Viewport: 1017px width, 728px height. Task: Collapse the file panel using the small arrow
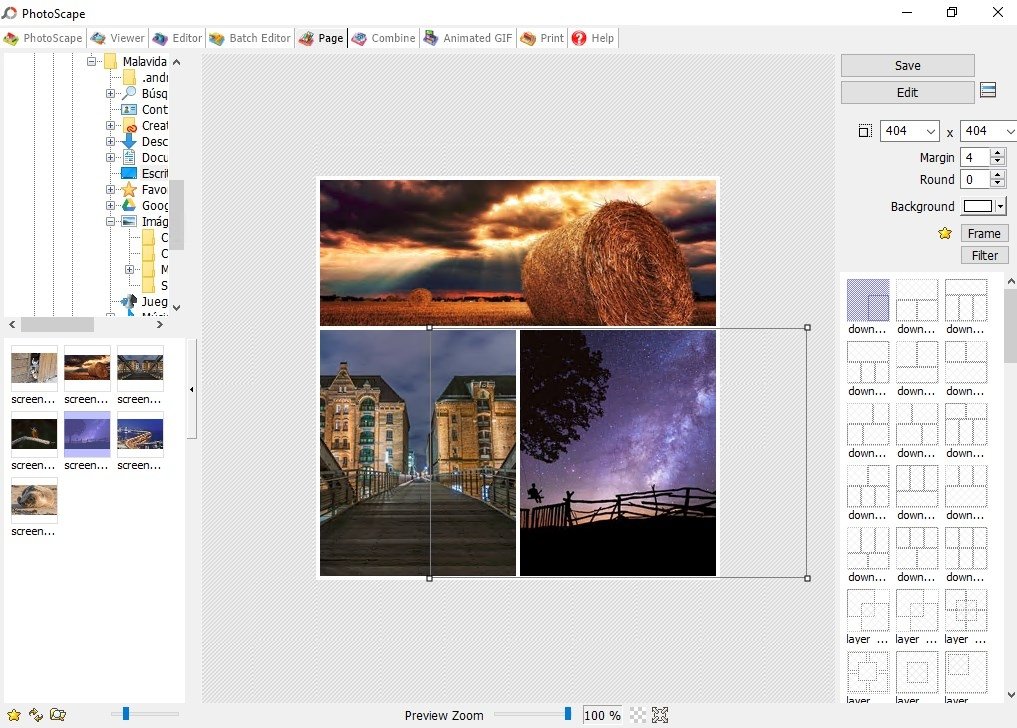click(191, 389)
